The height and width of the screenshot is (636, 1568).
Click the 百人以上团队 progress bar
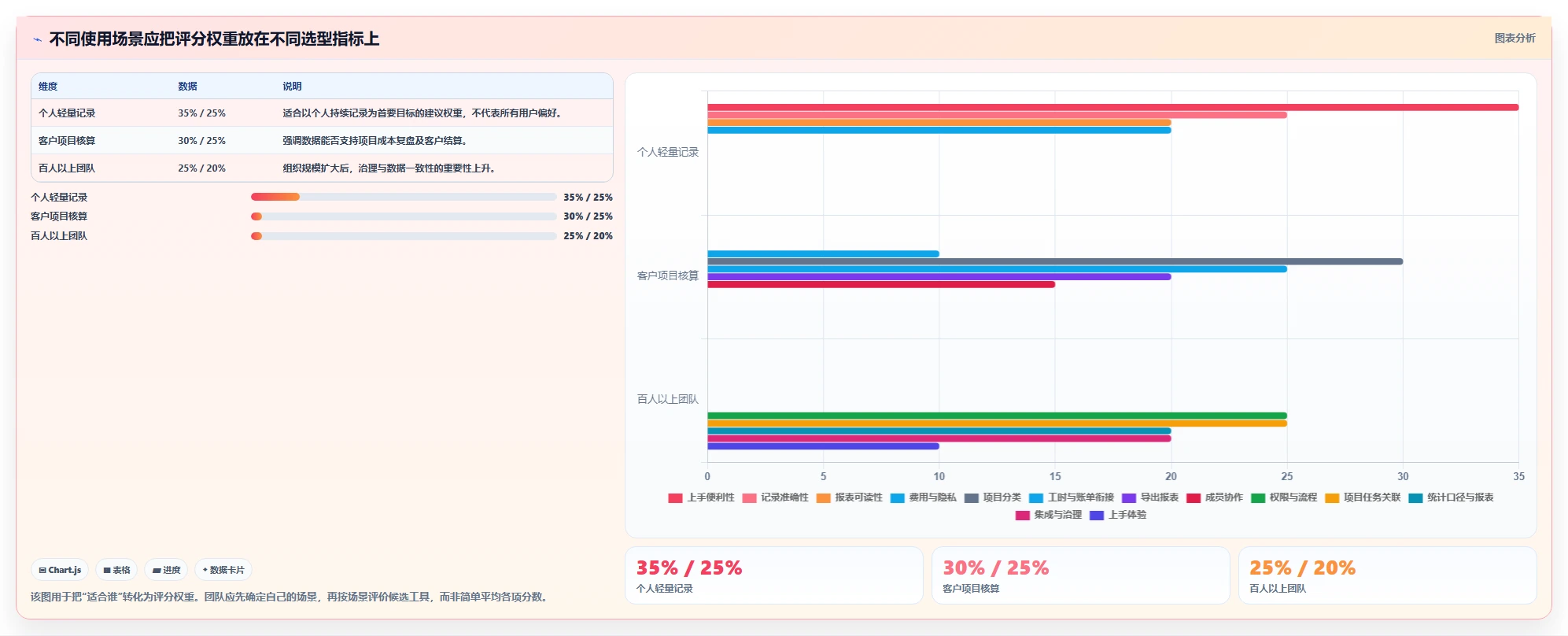[404, 236]
